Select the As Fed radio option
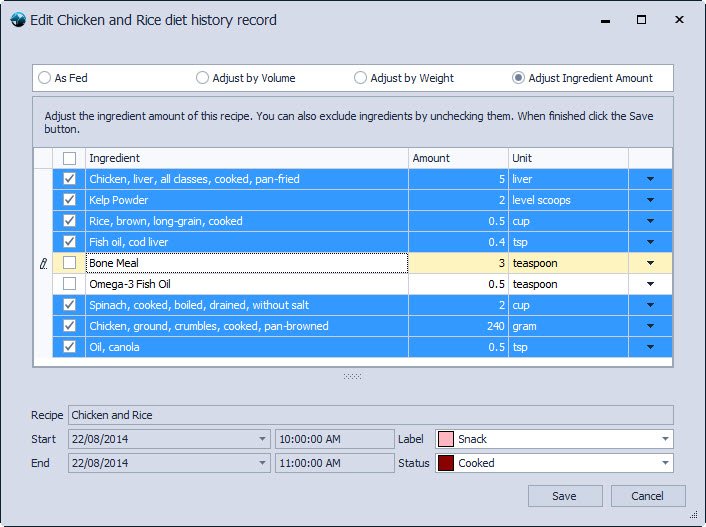Screen dimensions: 706x527 tap(45, 78)
